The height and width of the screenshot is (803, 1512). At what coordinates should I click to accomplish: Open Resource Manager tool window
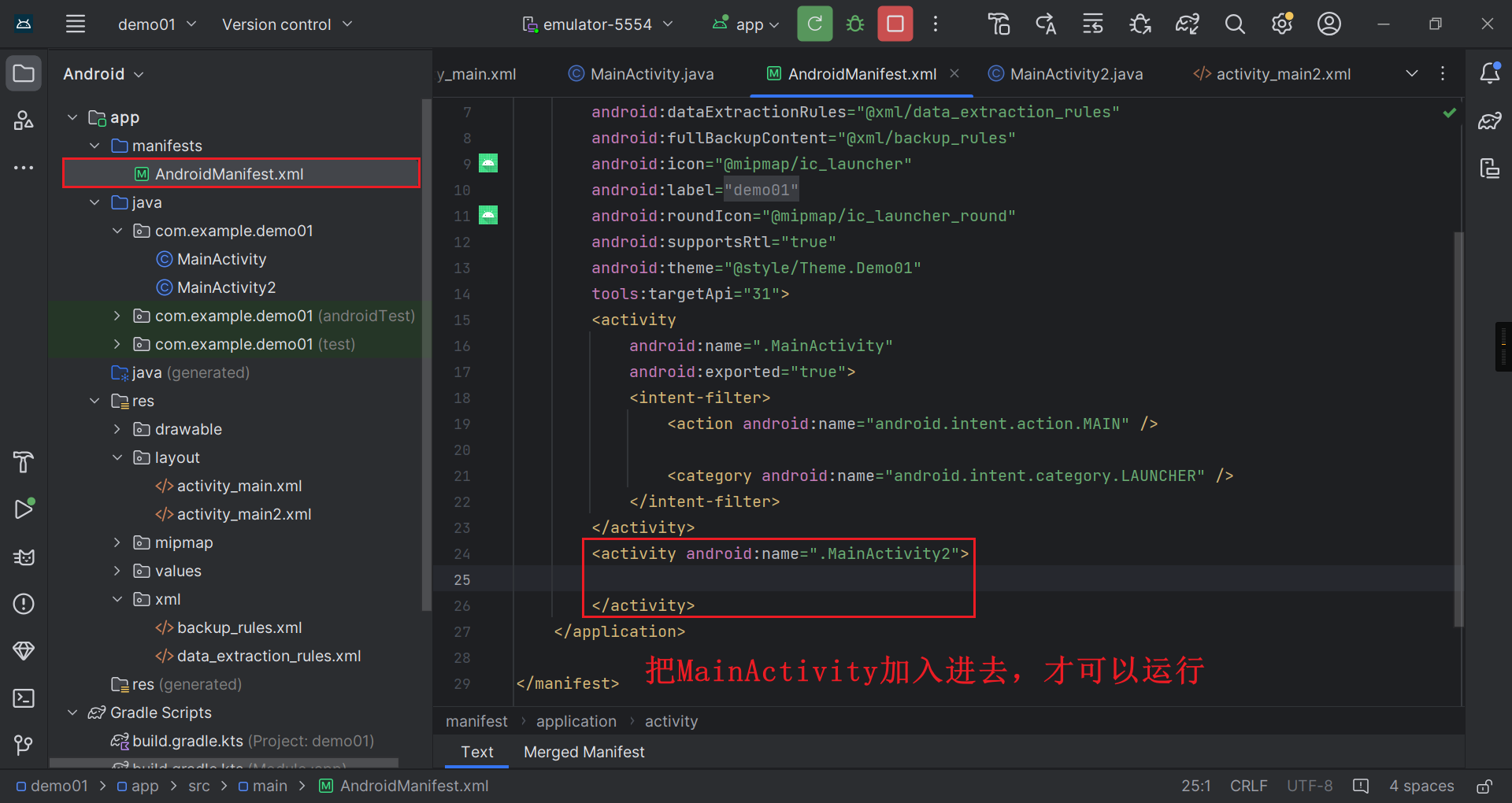pos(24,120)
